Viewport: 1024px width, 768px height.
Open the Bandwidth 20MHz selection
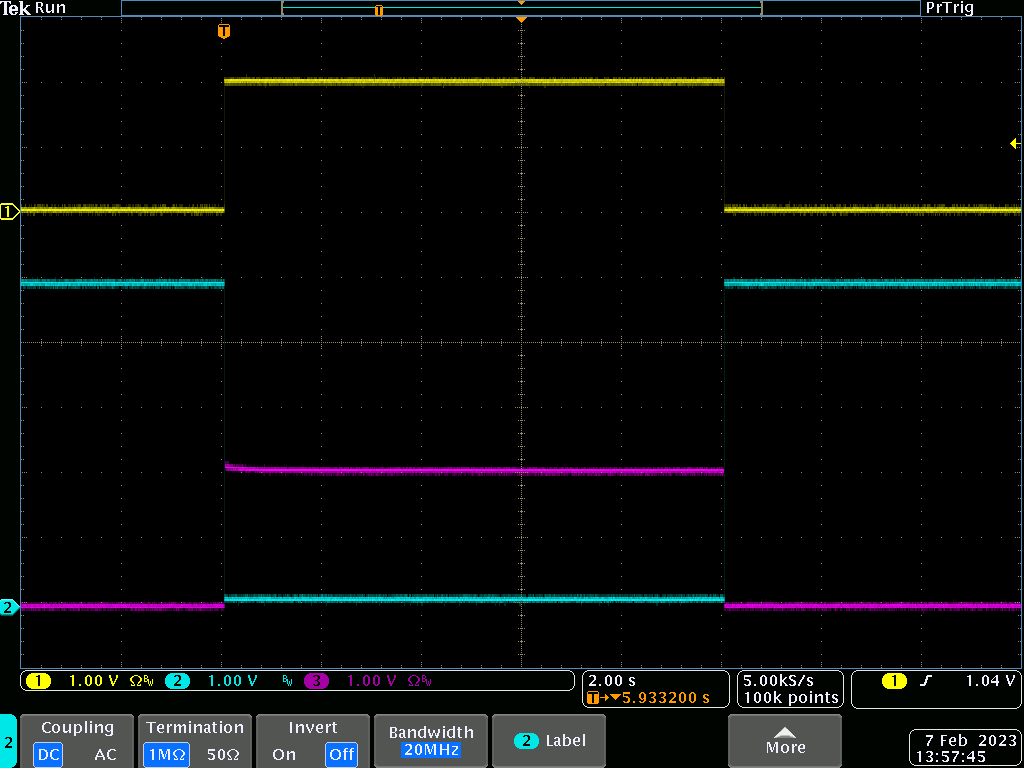pyautogui.click(x=430, y=741)
